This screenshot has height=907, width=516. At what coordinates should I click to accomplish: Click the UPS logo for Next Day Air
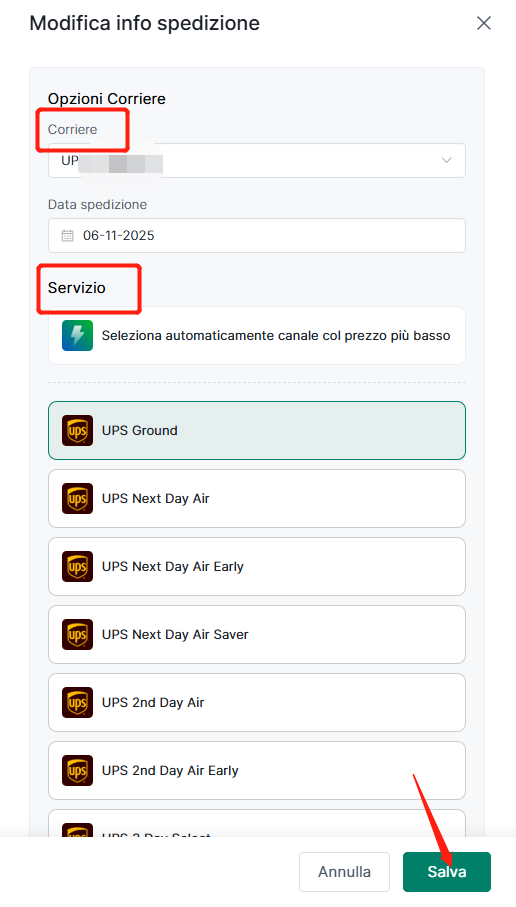pyautogui.click(x=78, y=499)
